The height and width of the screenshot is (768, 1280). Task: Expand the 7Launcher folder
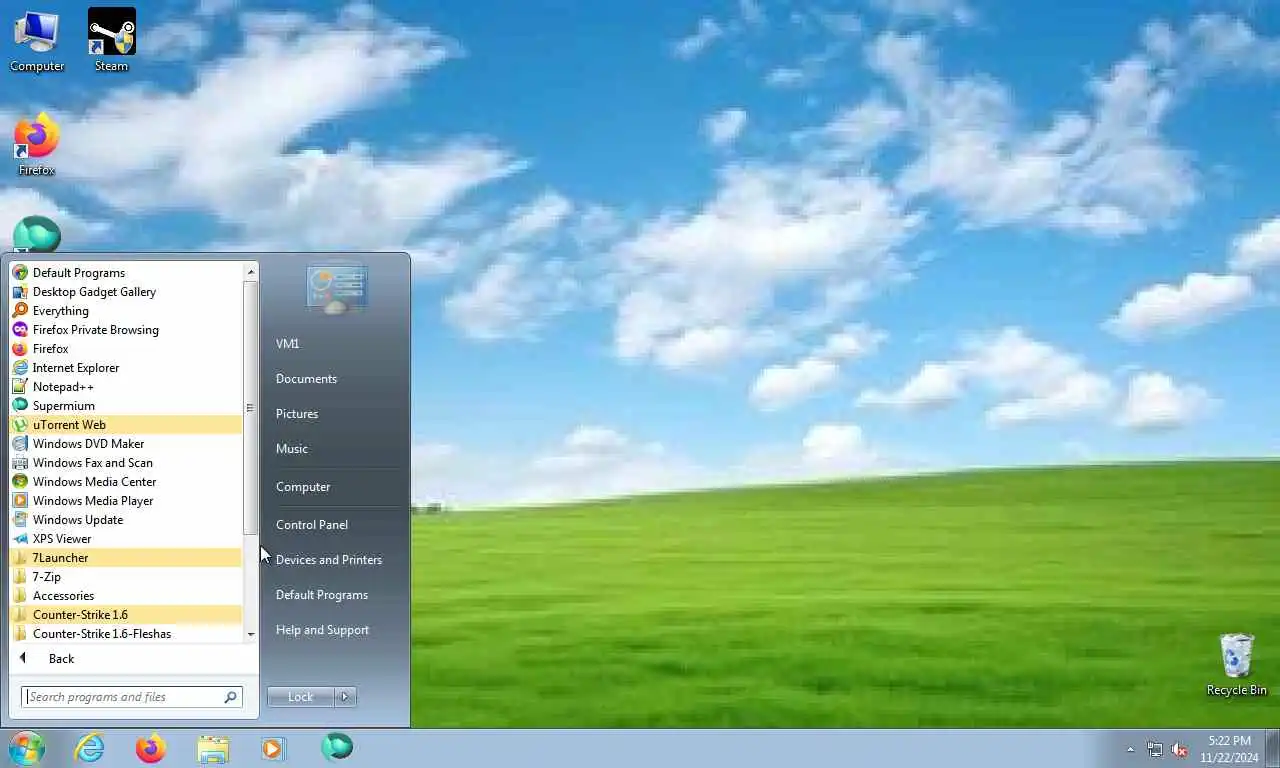pyautogui.click(x=126, y=557)
